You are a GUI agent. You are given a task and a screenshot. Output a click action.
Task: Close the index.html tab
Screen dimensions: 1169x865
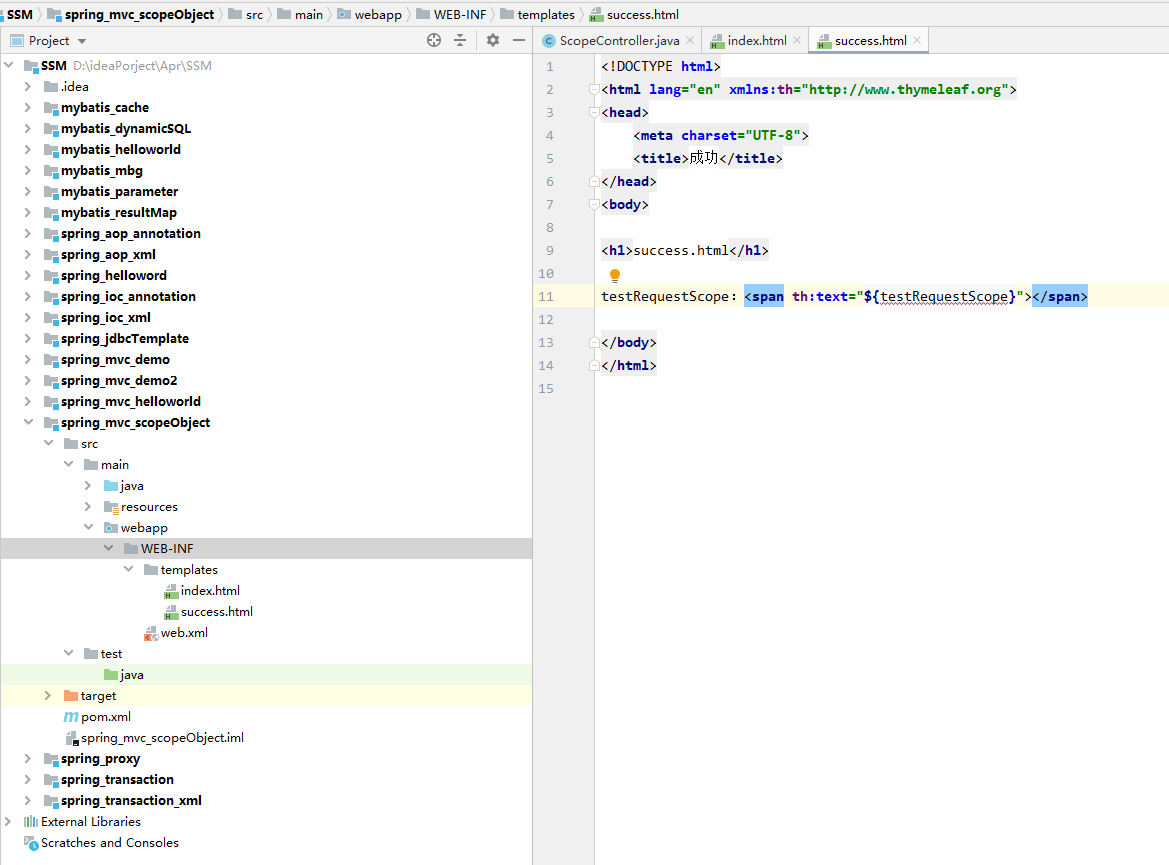[797, 40]
